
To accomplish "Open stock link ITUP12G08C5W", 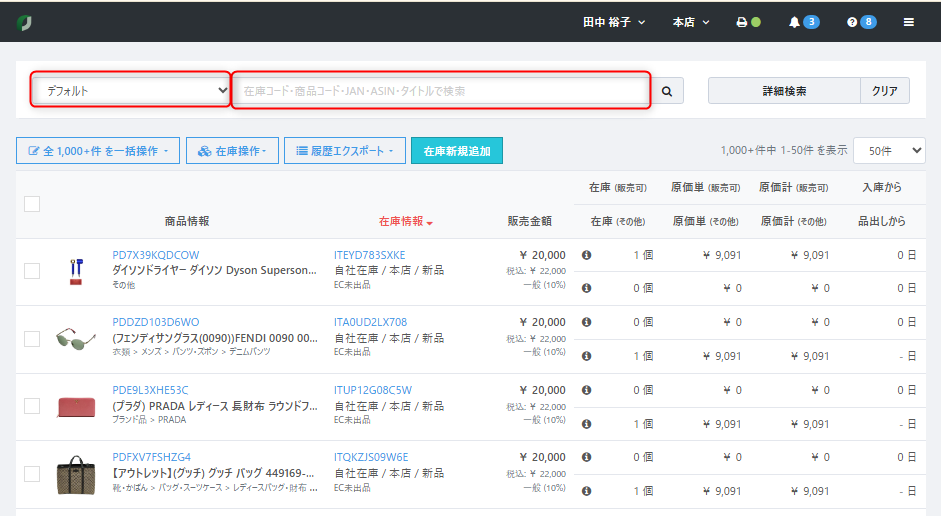I will (373, 390).
